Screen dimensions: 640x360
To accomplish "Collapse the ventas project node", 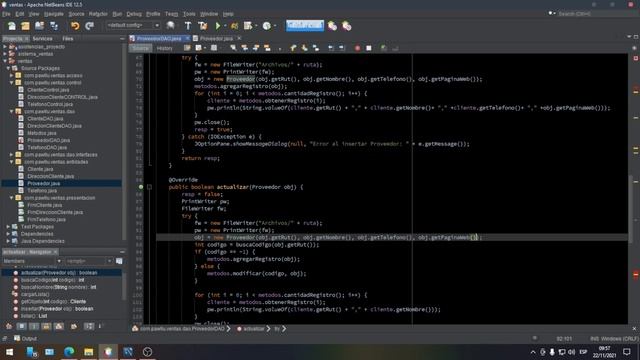I will [x=5, y=61].
